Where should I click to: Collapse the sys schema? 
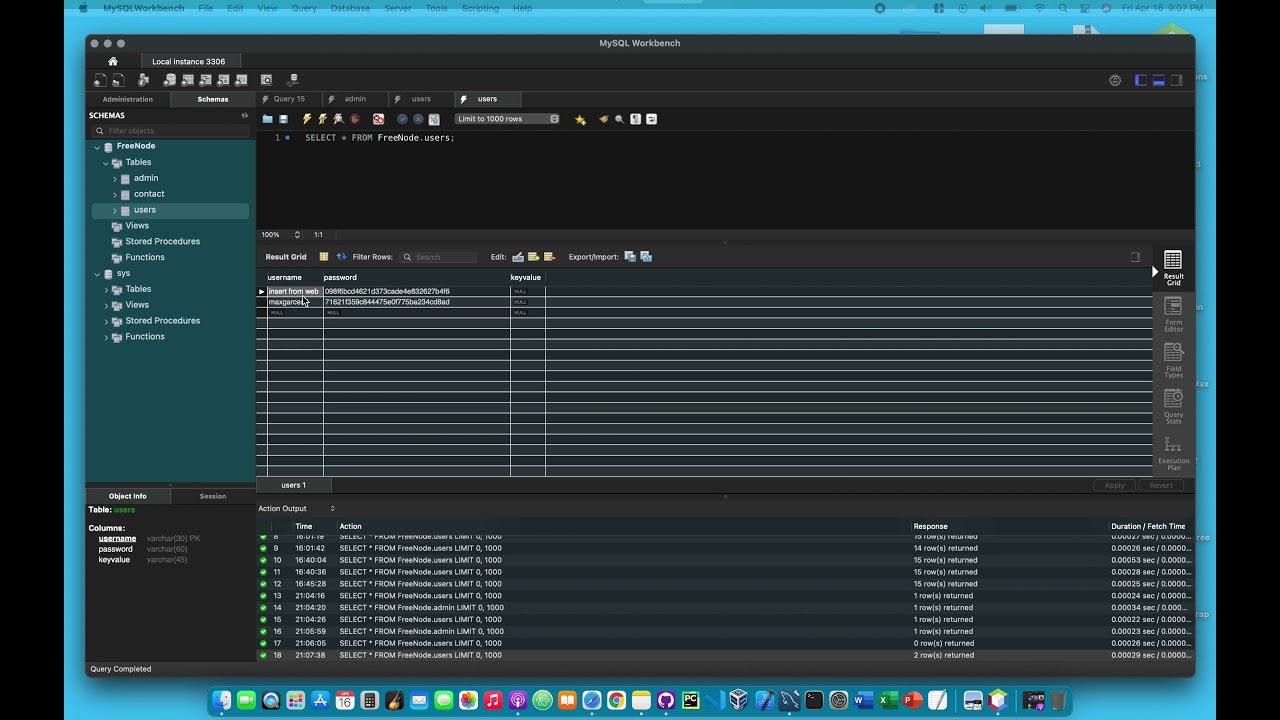click(97, 274)
